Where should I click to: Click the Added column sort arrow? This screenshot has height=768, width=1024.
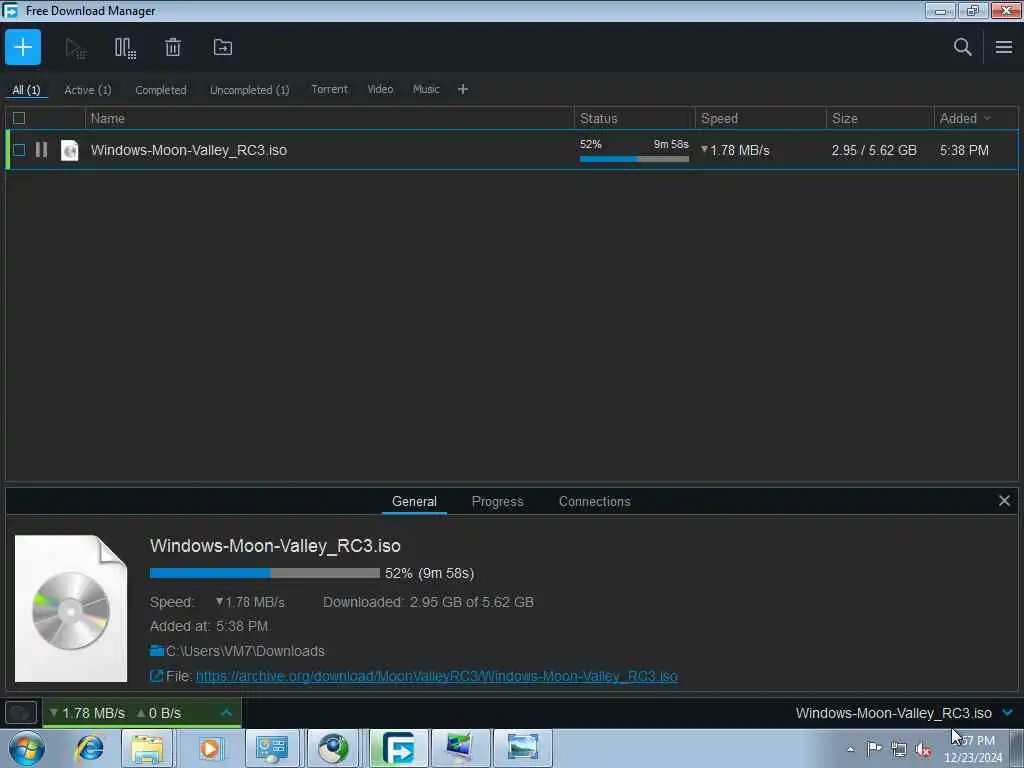pyautogui.click(x=987, y=118)
